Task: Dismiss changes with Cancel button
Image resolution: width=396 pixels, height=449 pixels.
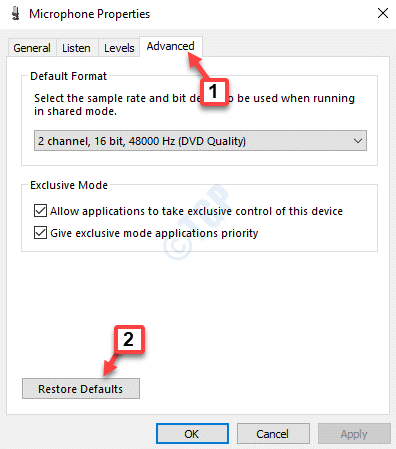Action: (x=273, y=434)
